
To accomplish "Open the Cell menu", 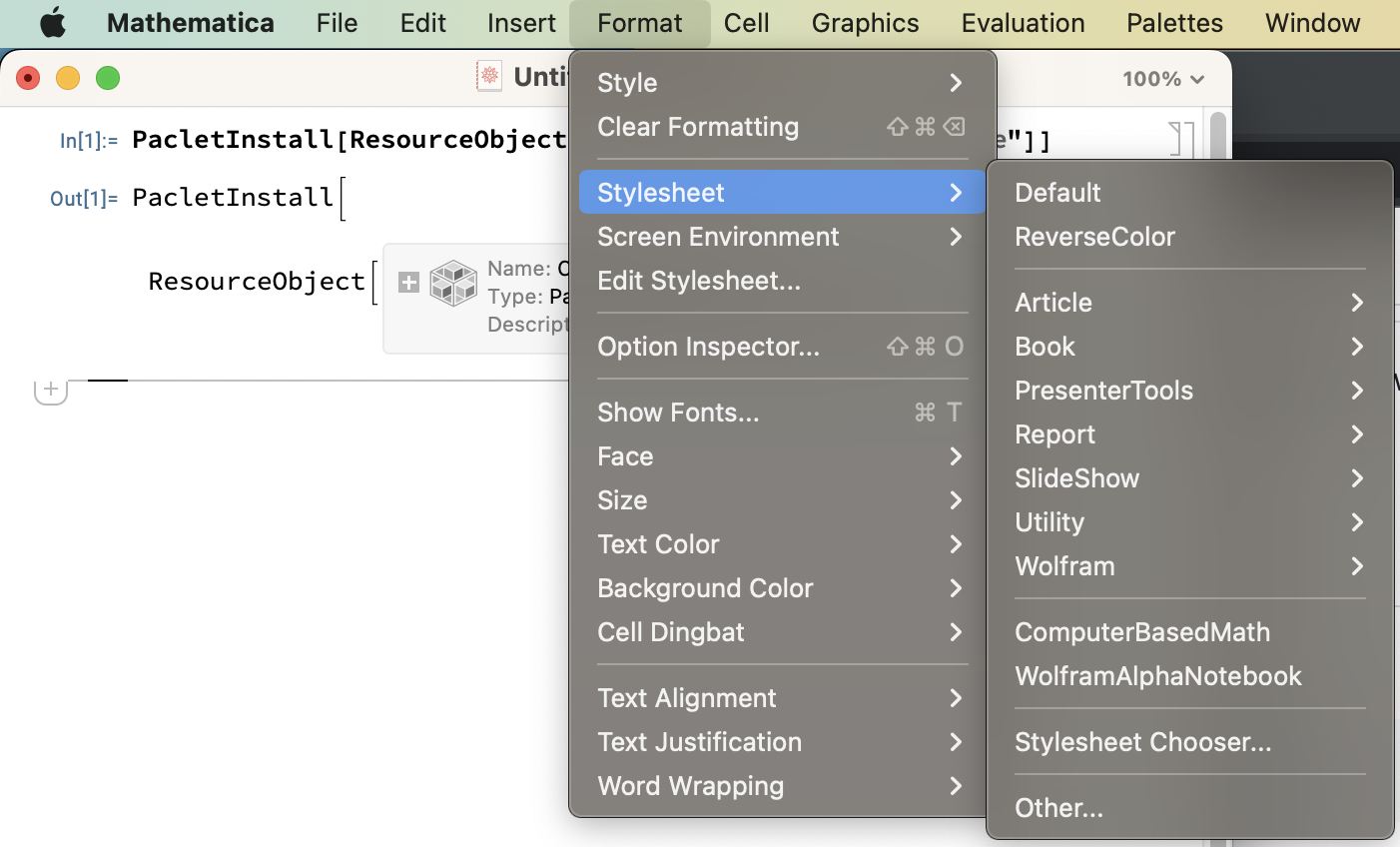I will pyautogui.click(x=747, y=22).
